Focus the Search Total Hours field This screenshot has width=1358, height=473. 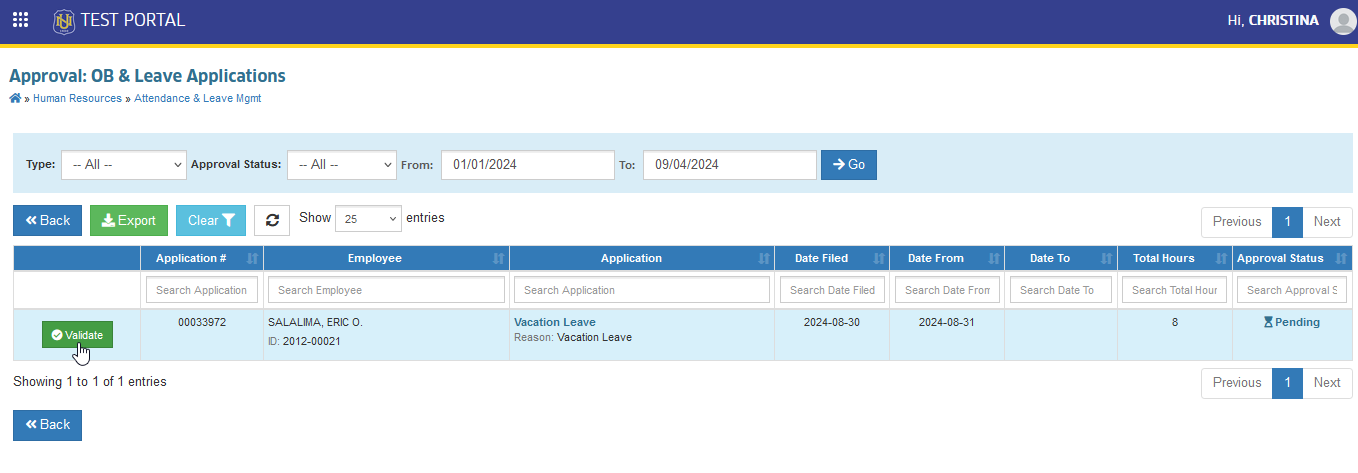pyautogui.click(x=1175, y=290)
